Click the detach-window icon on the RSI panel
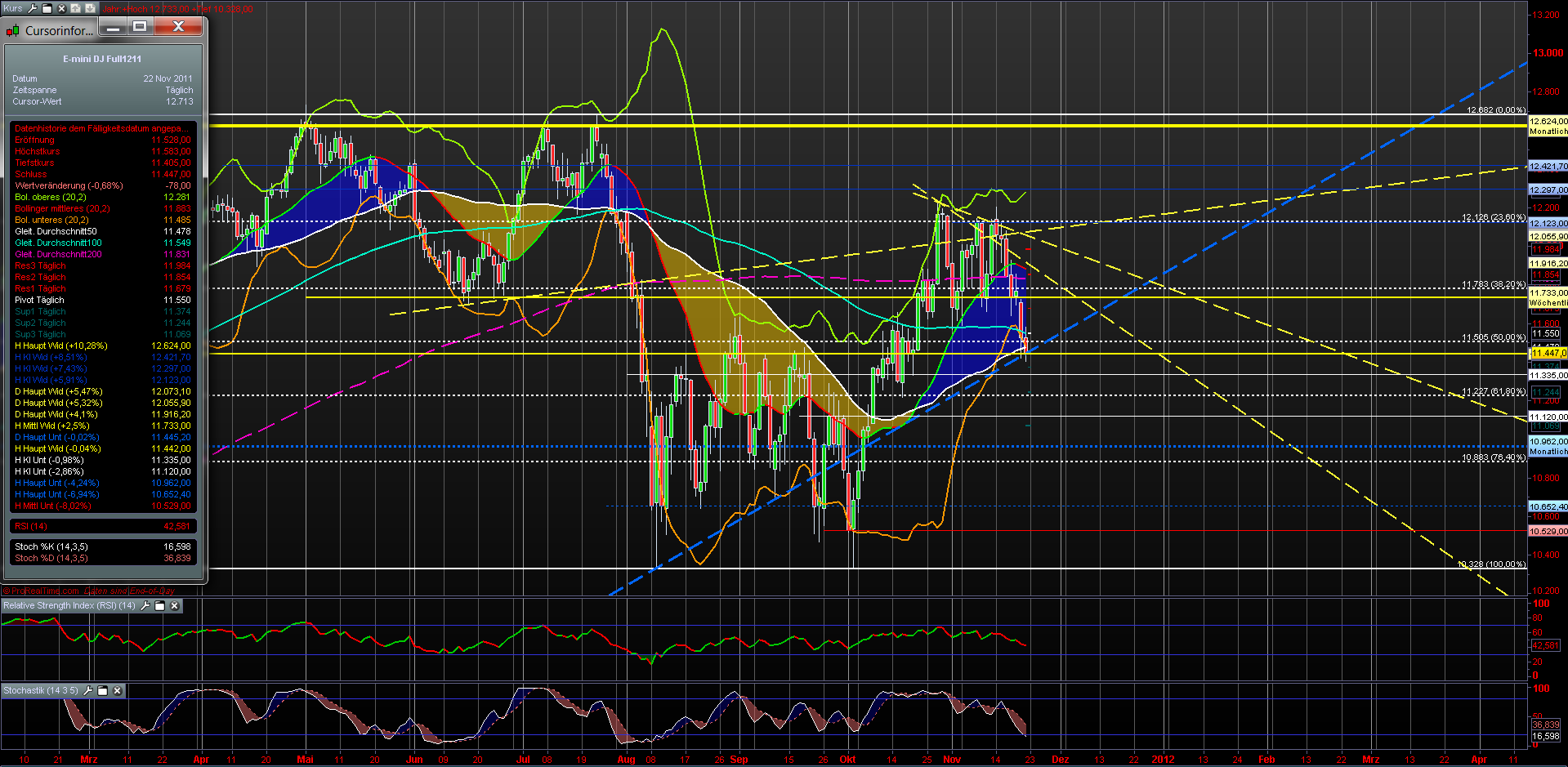 pos(159,606)
